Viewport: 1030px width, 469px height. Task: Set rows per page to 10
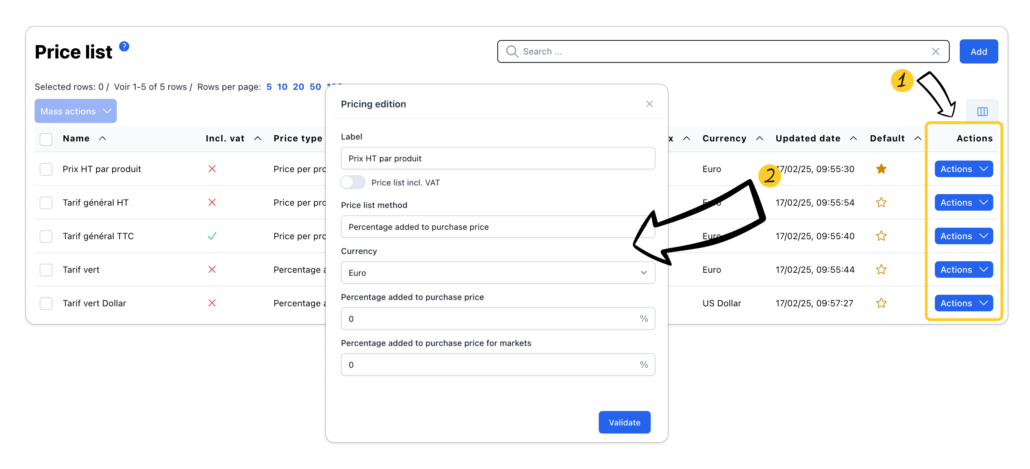tap(282, 87)
